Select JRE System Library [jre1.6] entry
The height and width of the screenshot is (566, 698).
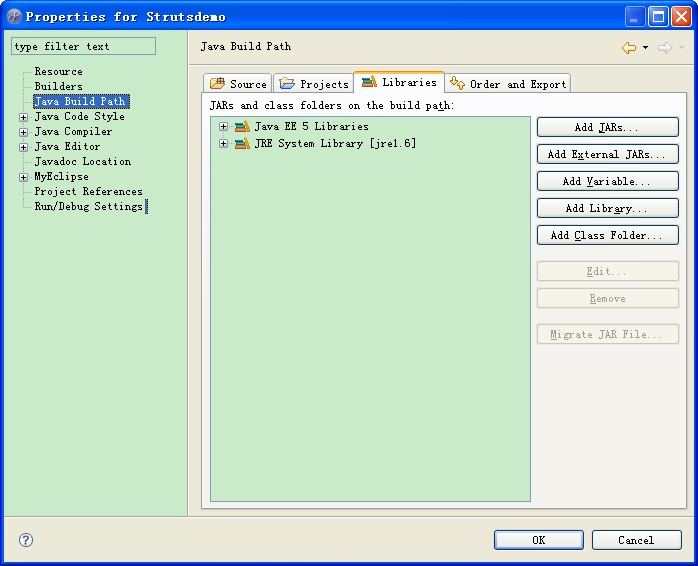(335, 143)
